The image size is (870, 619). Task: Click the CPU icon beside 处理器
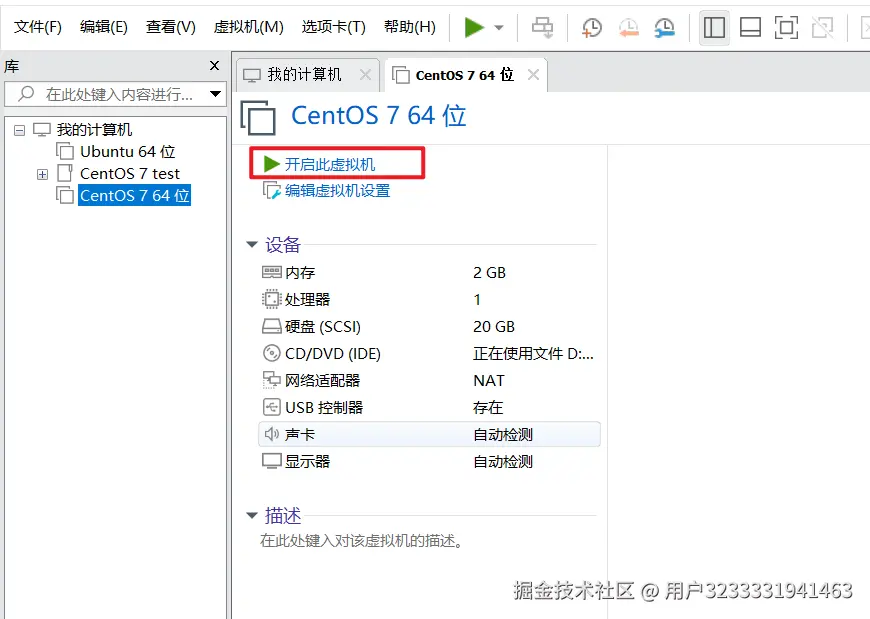271,299
